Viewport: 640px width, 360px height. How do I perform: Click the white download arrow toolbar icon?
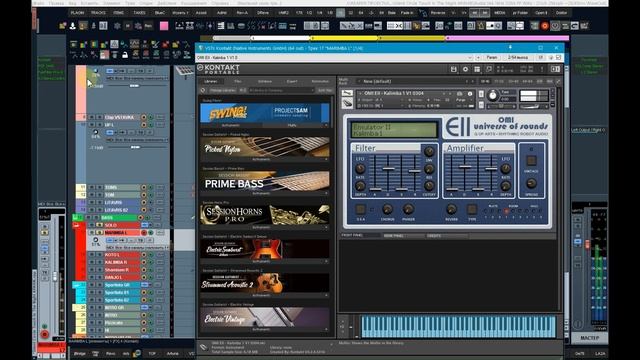coord(72,26)
